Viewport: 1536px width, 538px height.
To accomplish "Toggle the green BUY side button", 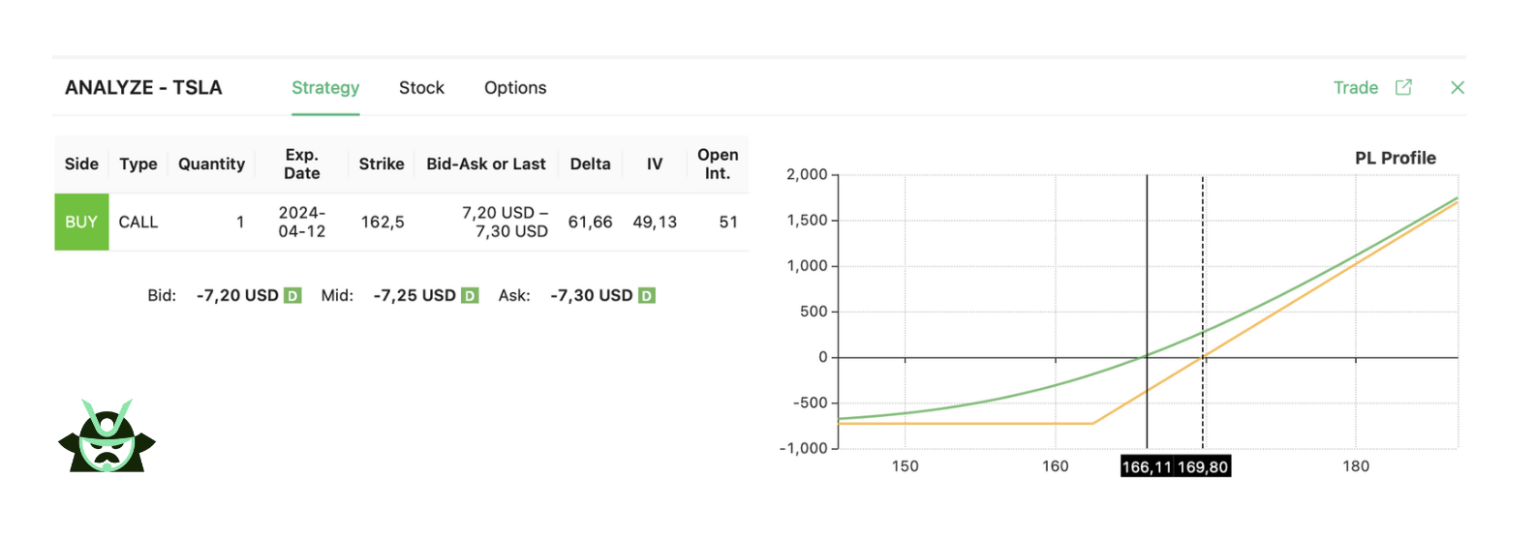I will pos(81,222).
